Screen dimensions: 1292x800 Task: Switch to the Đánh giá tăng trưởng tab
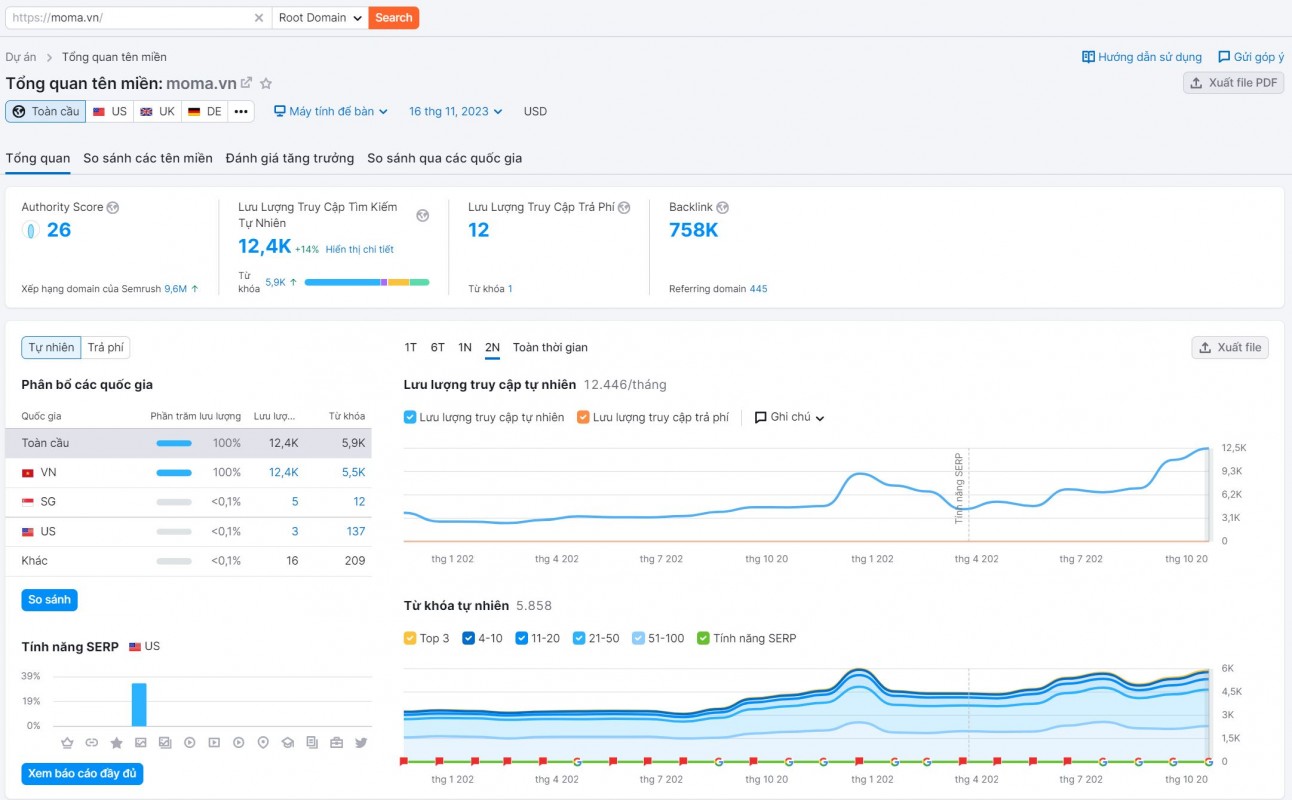coord(290,158)
